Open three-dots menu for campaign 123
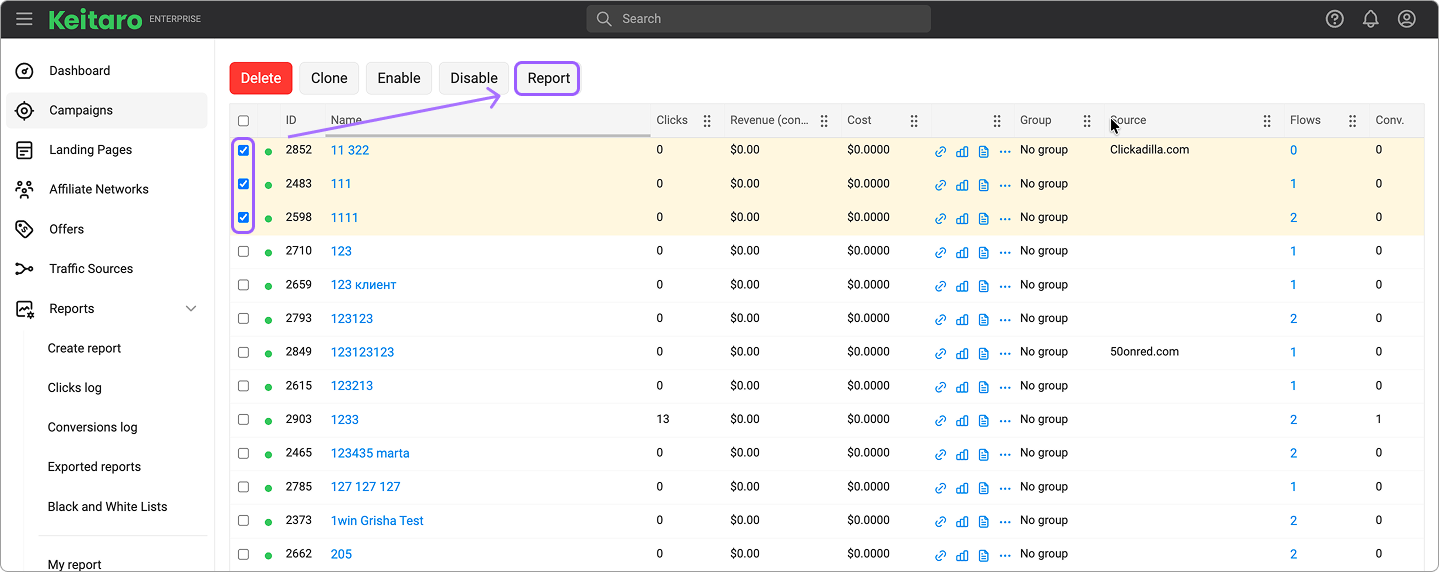This screenshot has height=572, width=1439. point(1005,252)
